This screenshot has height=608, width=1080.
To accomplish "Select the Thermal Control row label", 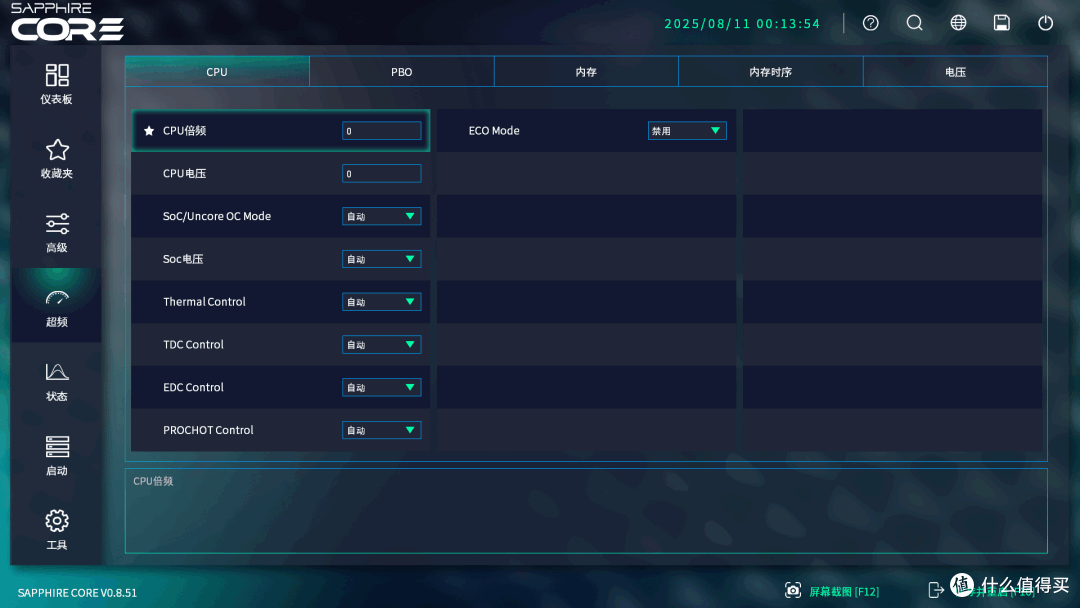I will click(205, 302).
